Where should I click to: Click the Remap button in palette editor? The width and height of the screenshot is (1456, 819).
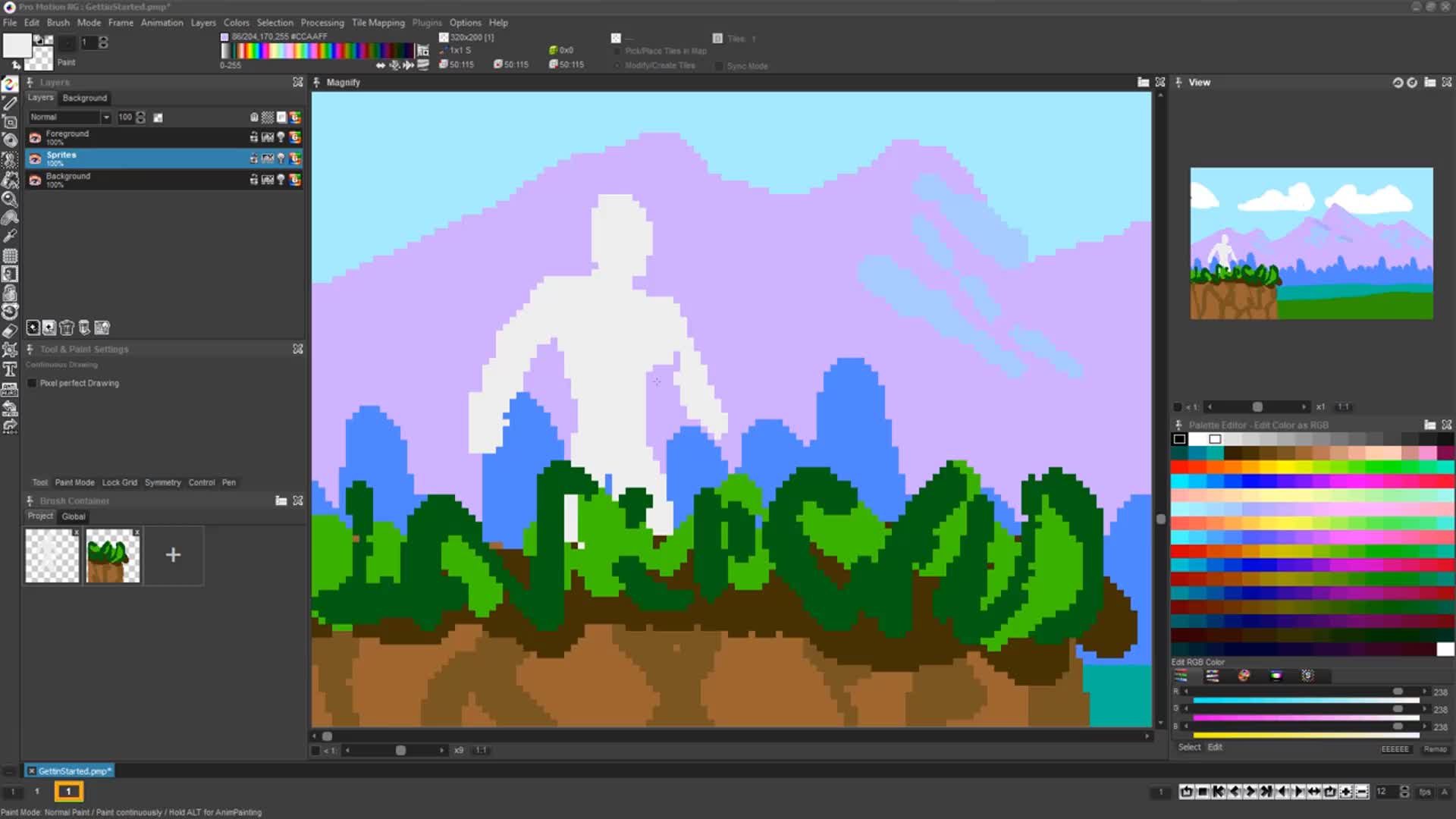tap(1435, 748)
